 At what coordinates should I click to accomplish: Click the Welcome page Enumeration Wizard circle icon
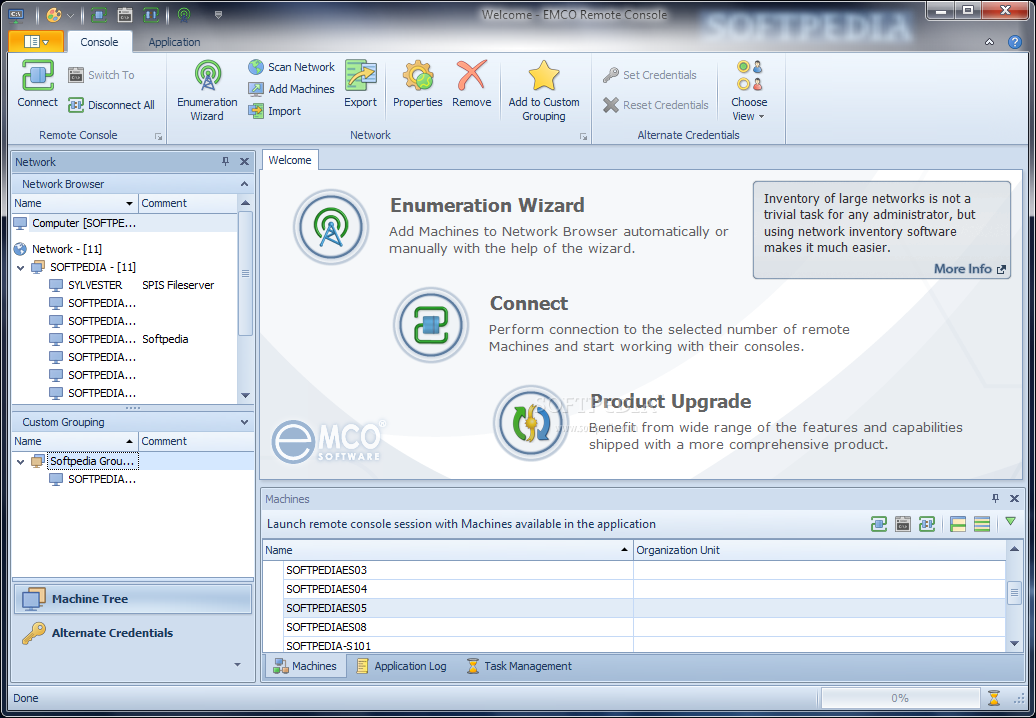point(331,227)
